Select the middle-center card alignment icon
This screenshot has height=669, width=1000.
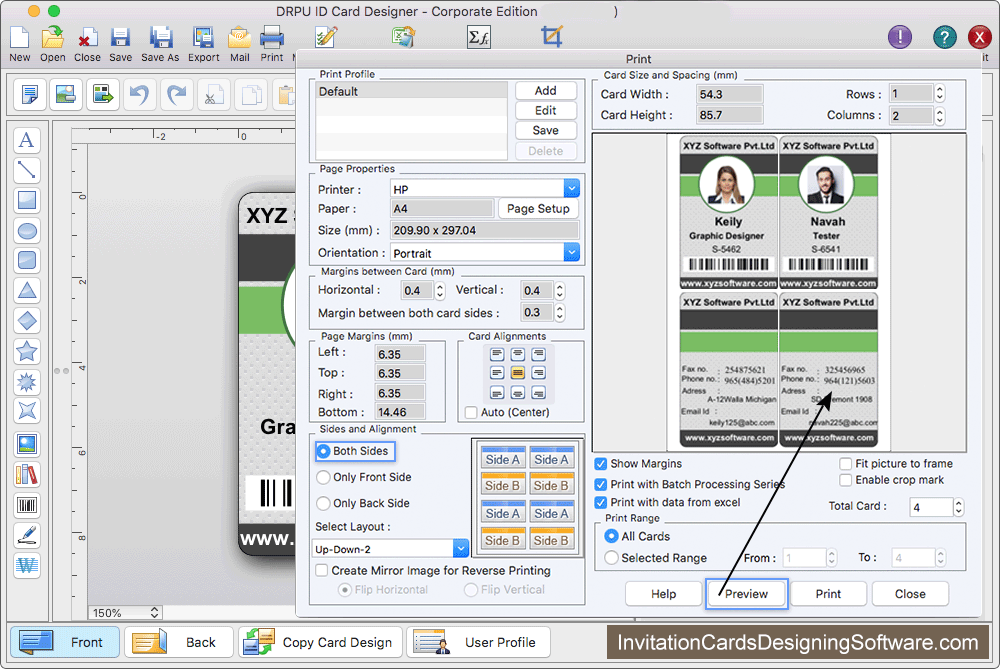coord(518,373)
